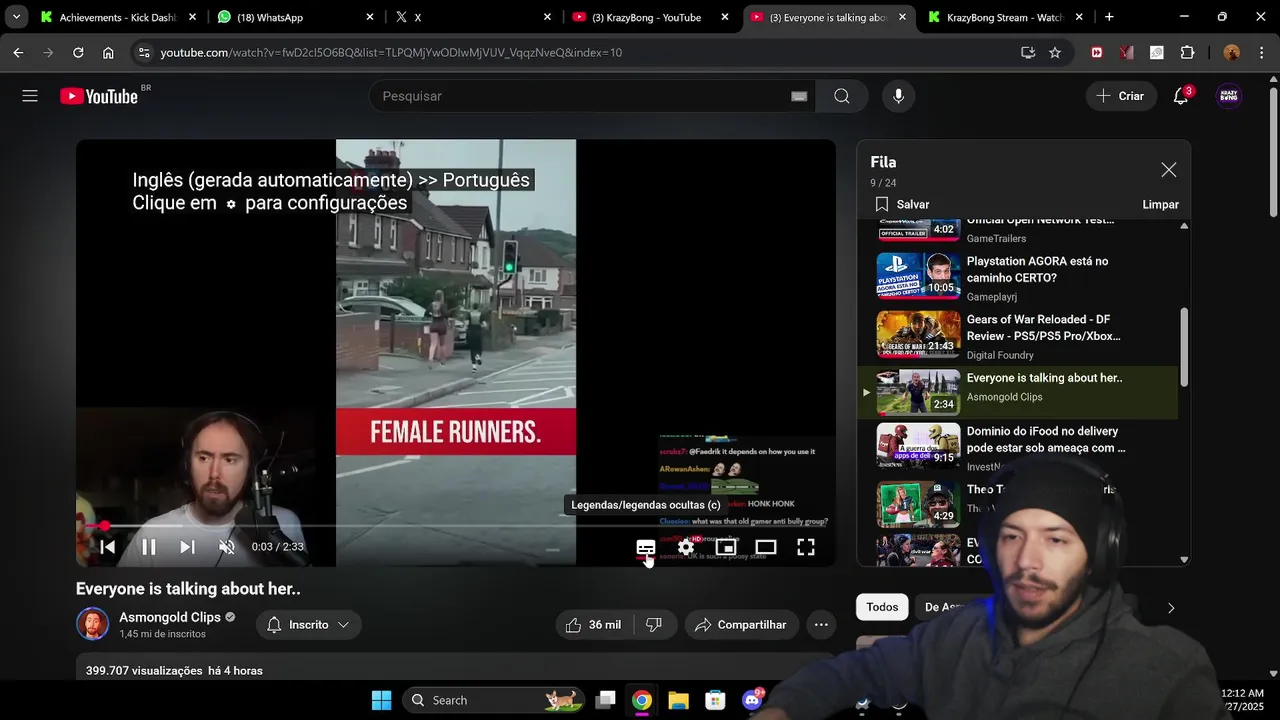1280x720 pixels.
Task: Open File Explorer from taskbar
Action: pyautogui.click(x=678, y=700)
